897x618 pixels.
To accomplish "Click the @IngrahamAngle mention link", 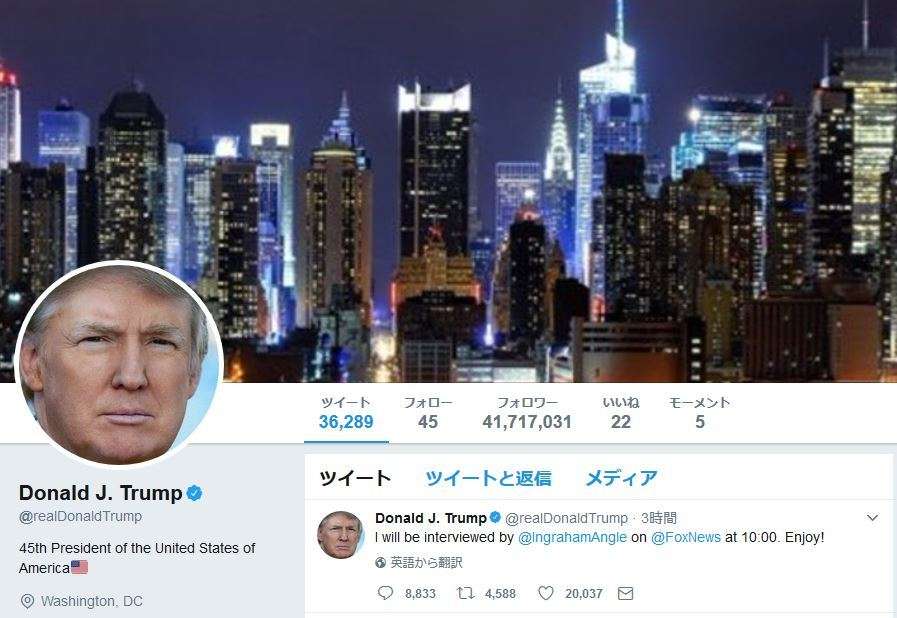I will tap(572, 537).
